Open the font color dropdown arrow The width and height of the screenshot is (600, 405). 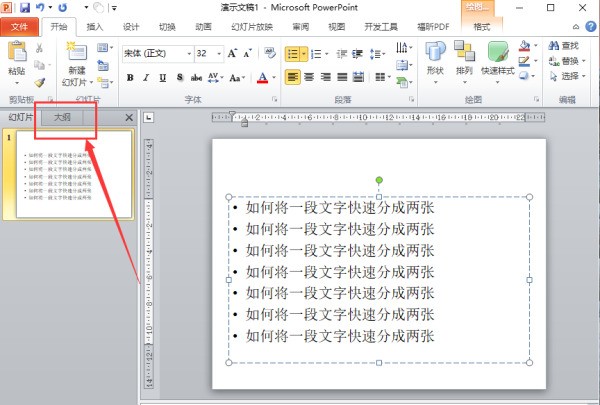click(x=274, y=77)
